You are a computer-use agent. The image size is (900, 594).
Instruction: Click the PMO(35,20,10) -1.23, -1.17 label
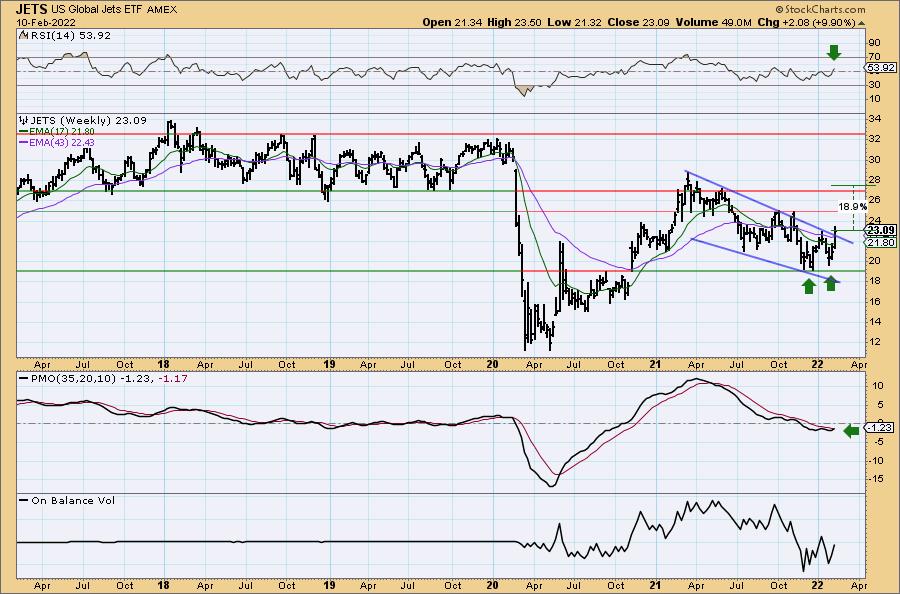point(109,379)
